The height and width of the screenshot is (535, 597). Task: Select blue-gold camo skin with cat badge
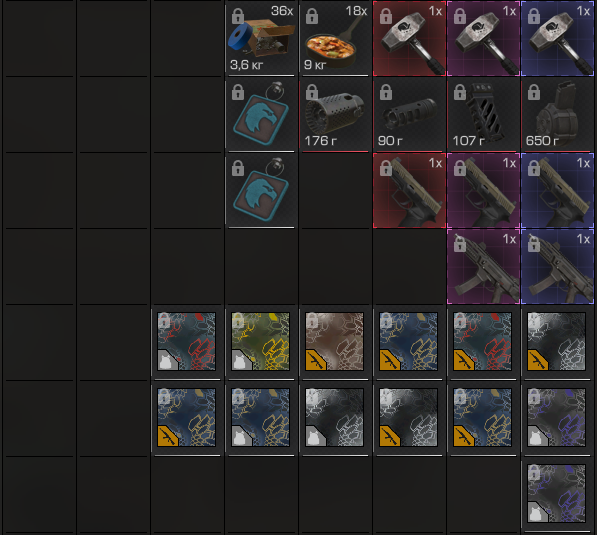point(260,417)
